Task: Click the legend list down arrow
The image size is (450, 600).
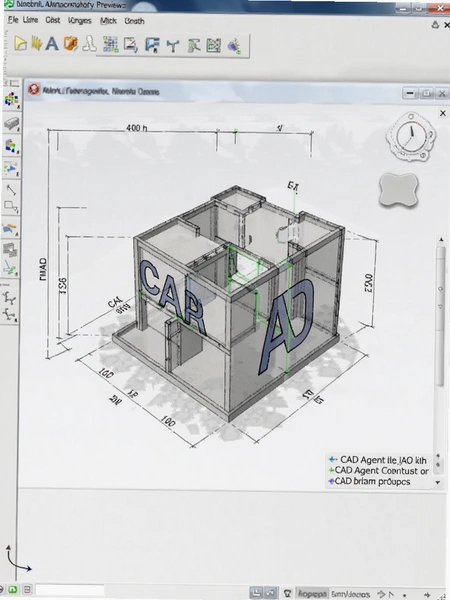Action: (439, 483)
